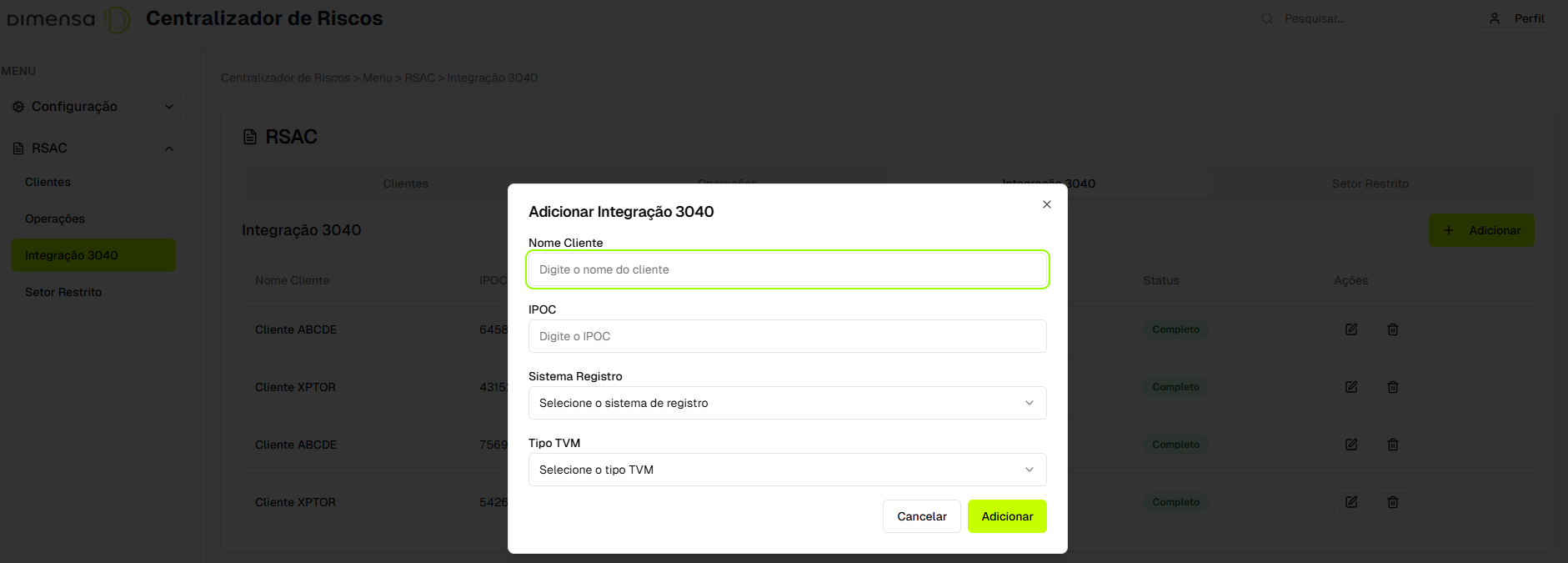Close the Adicionar Integração 3040 dialog
Image resolution: width=1568 pixels, height=563 pixels.
pos(1047,204)
